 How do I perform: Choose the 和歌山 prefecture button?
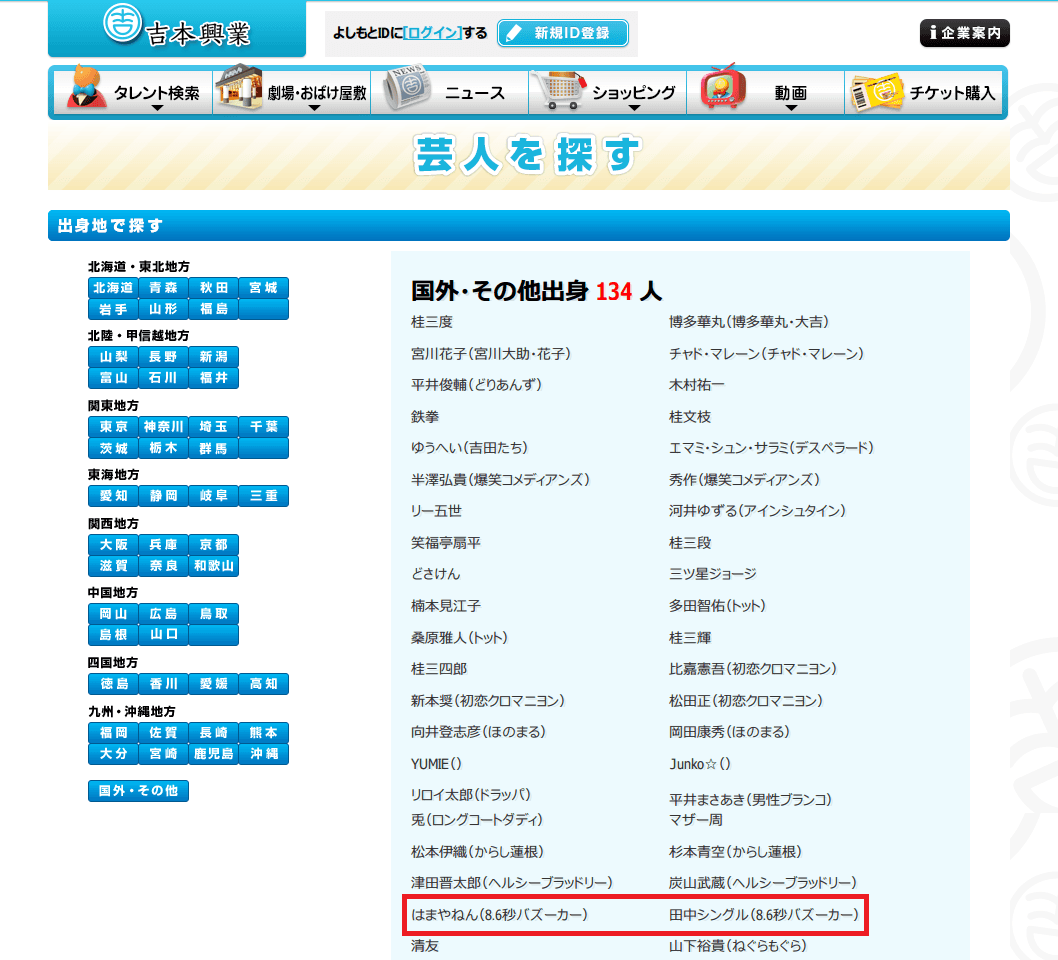214,566
